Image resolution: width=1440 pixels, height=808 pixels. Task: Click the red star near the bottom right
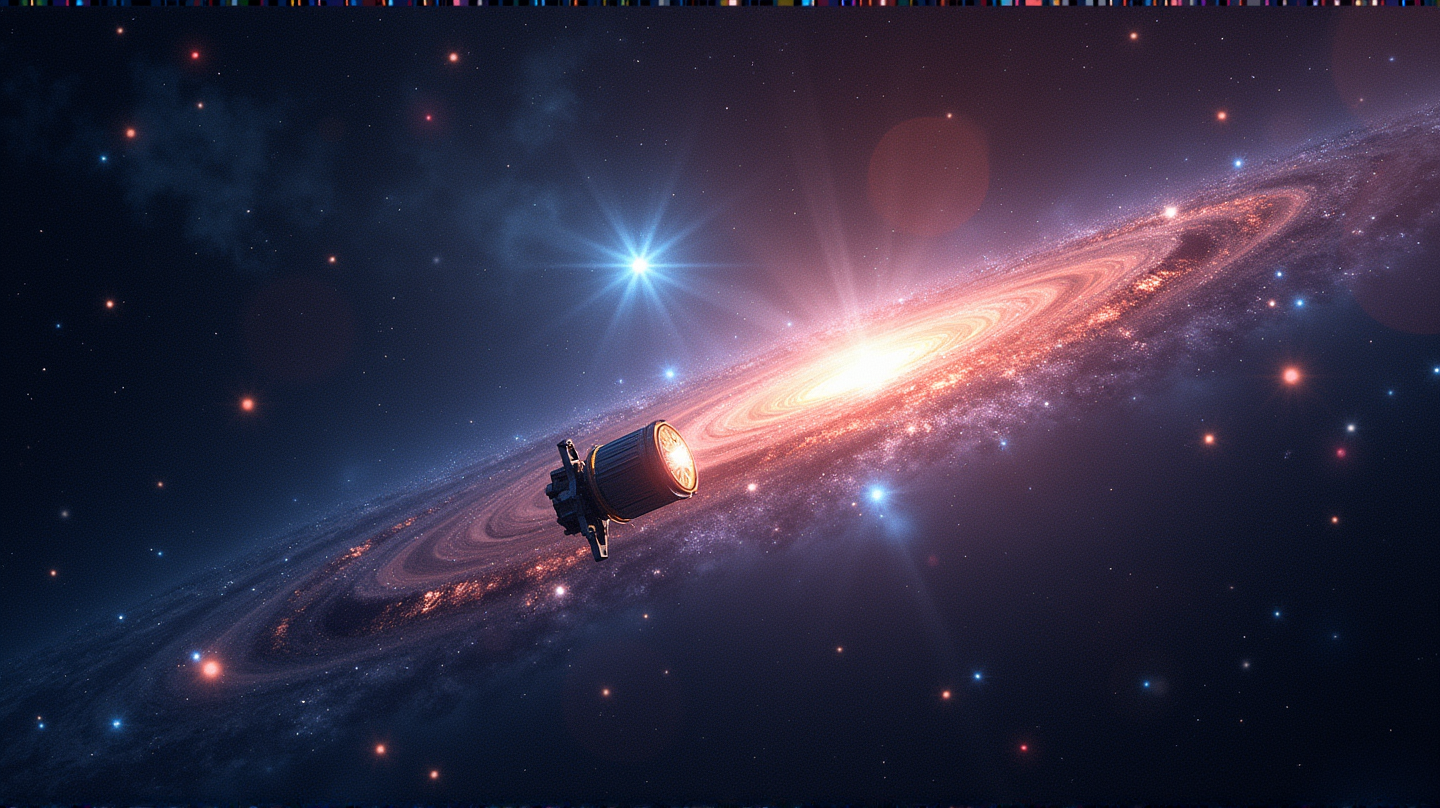tap(1021, 747)
